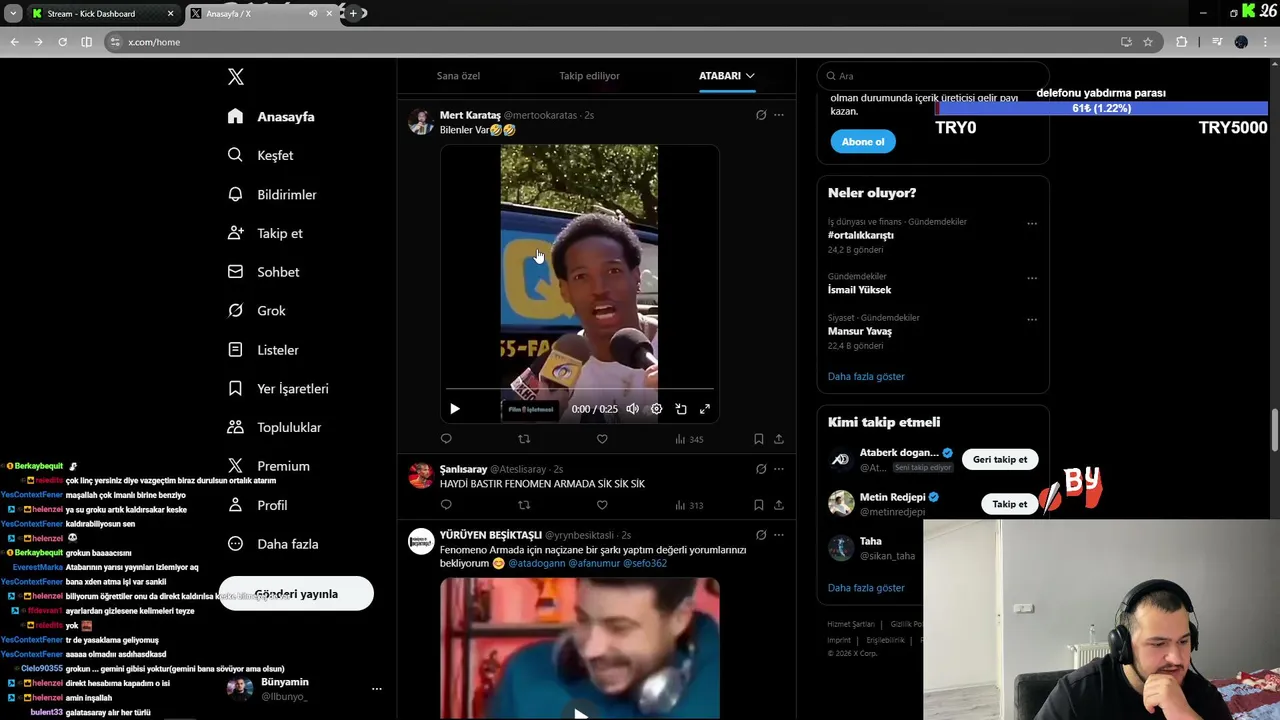
Task: Like the Şanlısaray post
Action: point(602,505)
